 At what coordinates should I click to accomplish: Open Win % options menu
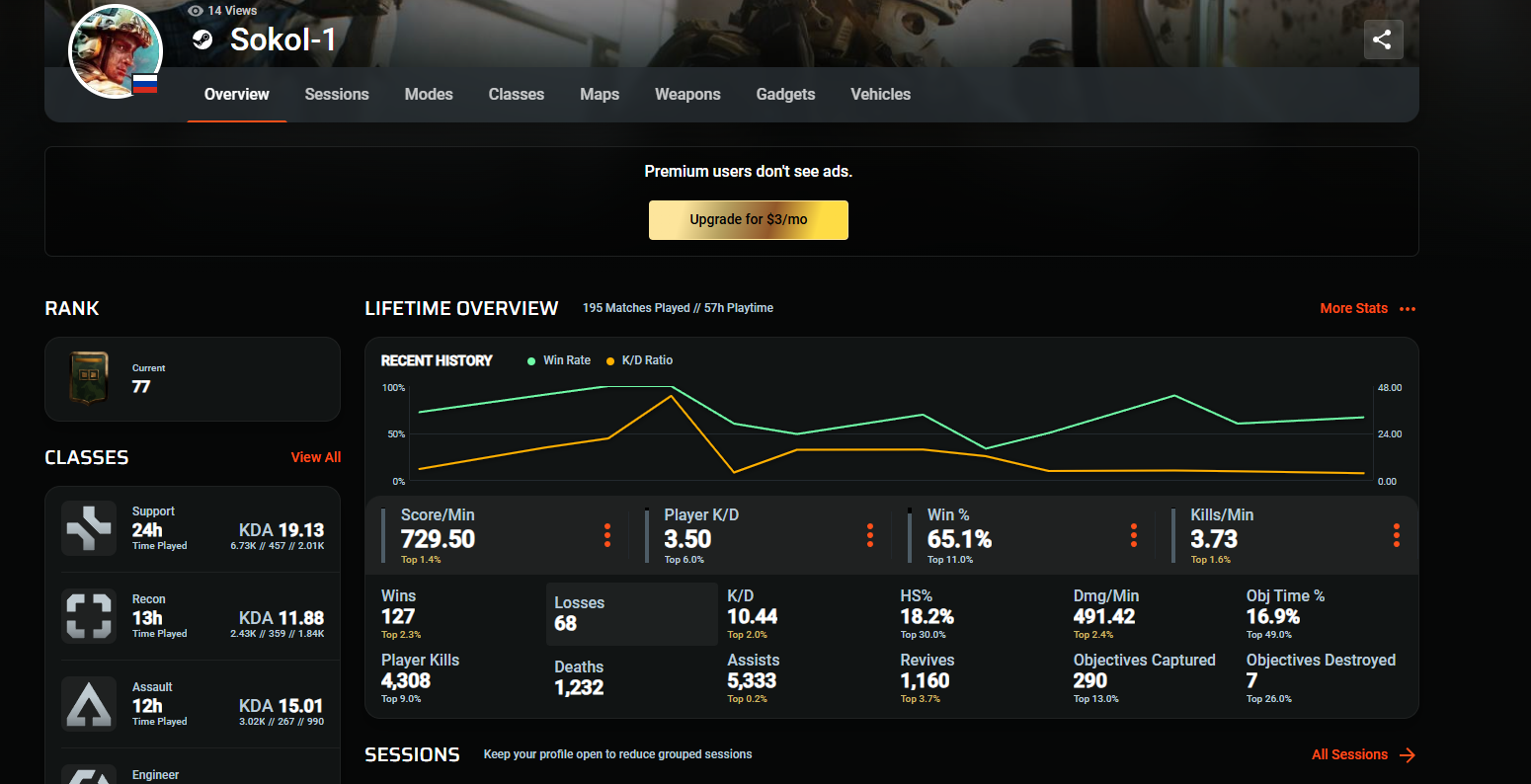pos(1134,535)
